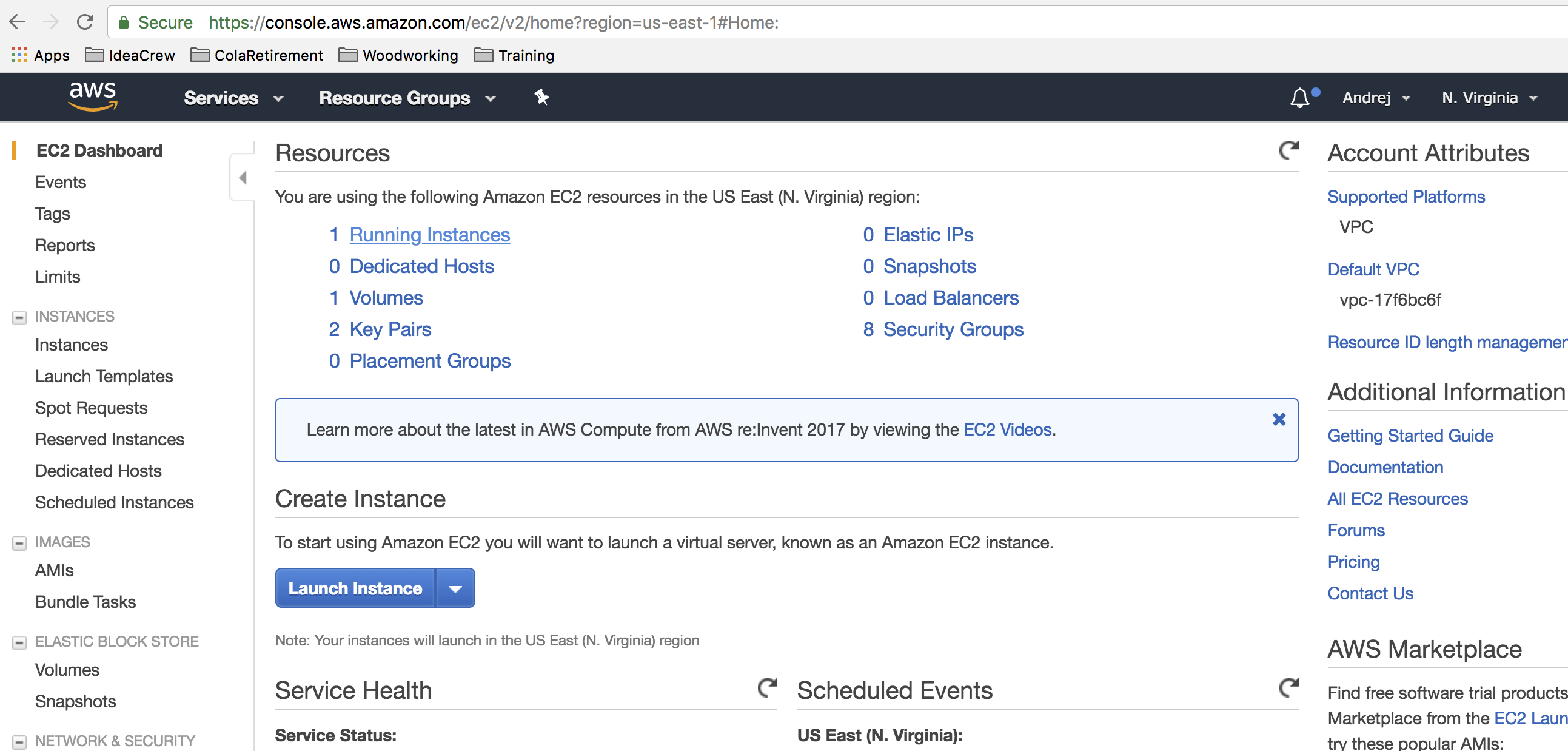Refresh the Scheduled Events panel
This screenshot has height=751, width=1568.
(x=1288, y=689)
